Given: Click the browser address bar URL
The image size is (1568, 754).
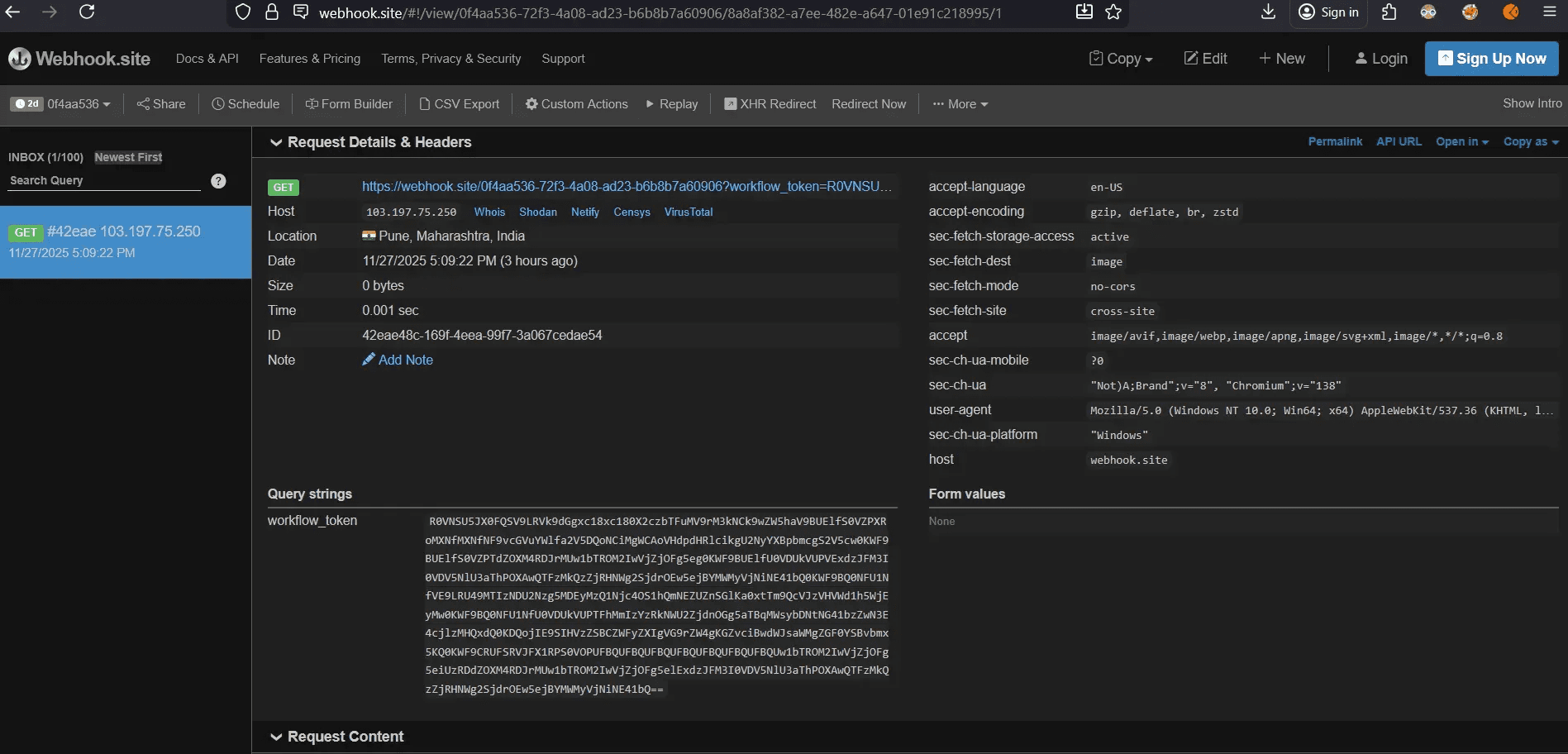Looking at the screenshot, I should coord(660,12).
